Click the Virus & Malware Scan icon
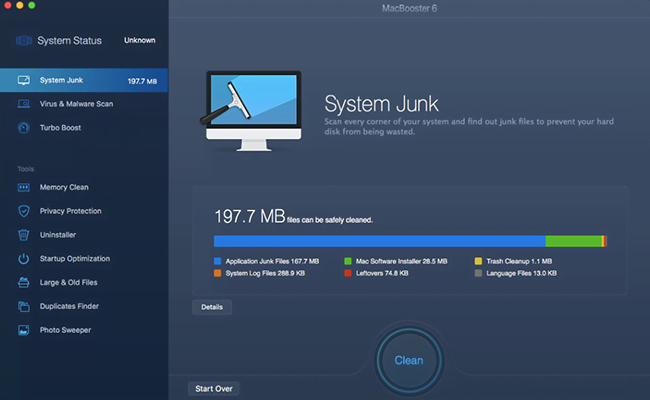The height and width of the screenshot is (400, 650). [x=24, y=104]
